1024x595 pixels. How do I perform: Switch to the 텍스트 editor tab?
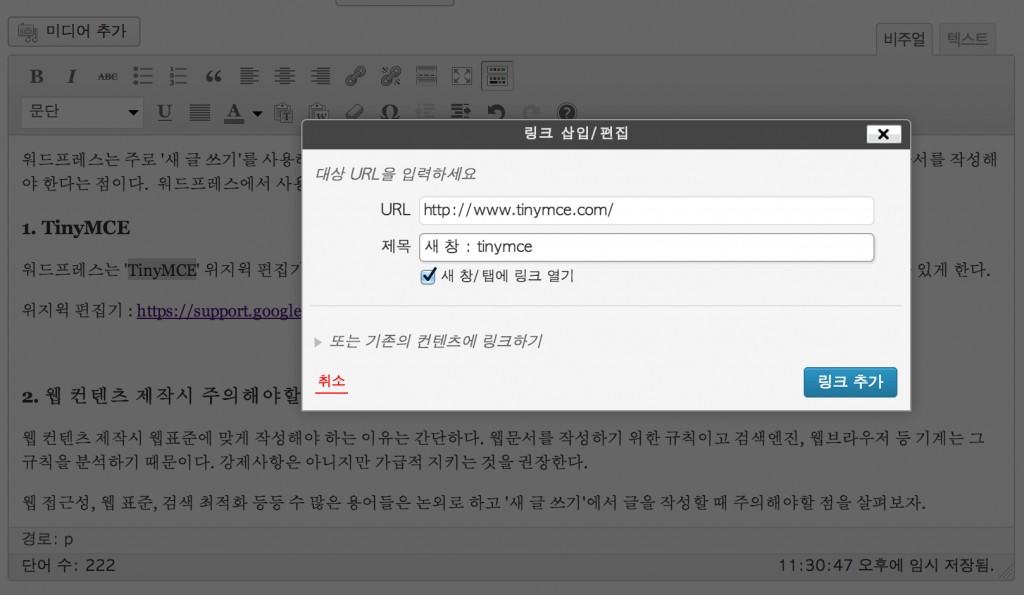click(x=966, y=38)
